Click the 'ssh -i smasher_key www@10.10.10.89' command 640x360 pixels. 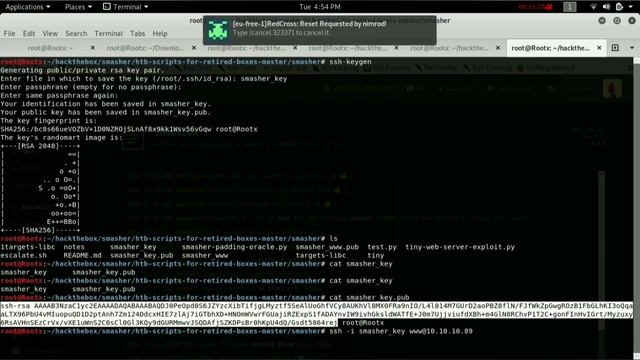(401, 331)
